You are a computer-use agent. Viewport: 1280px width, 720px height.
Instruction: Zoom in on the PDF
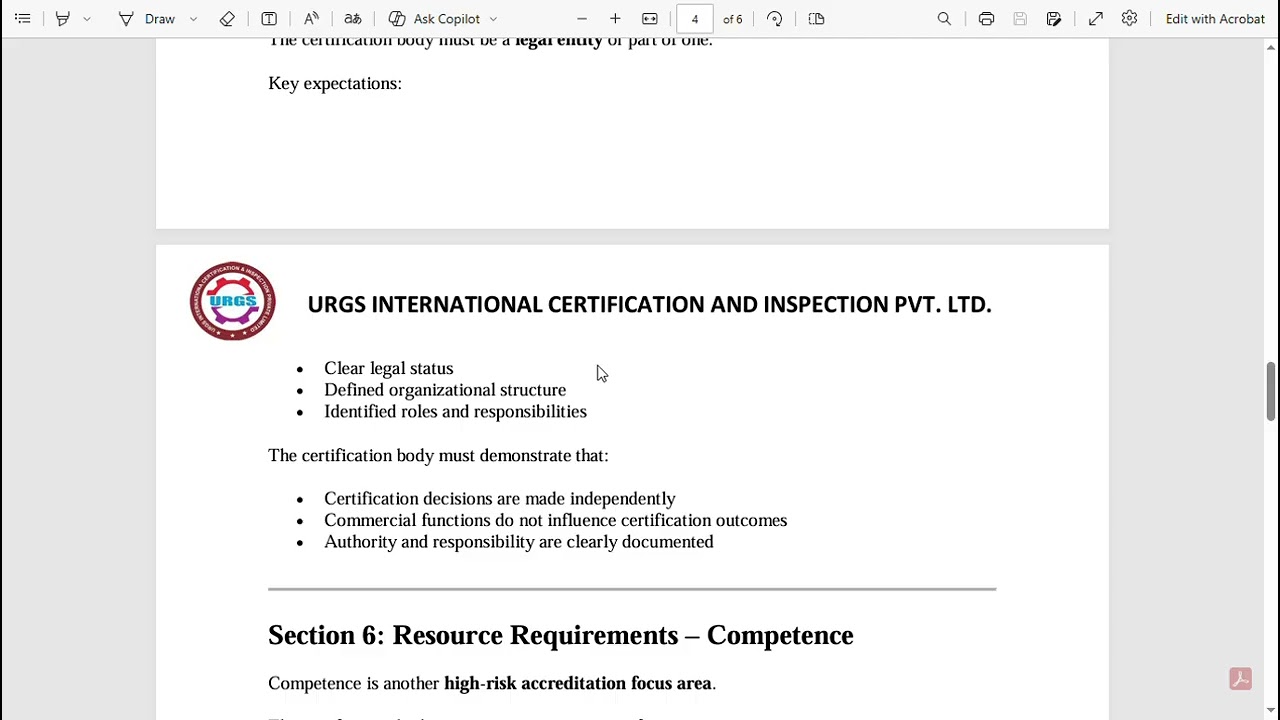point(615,19)
